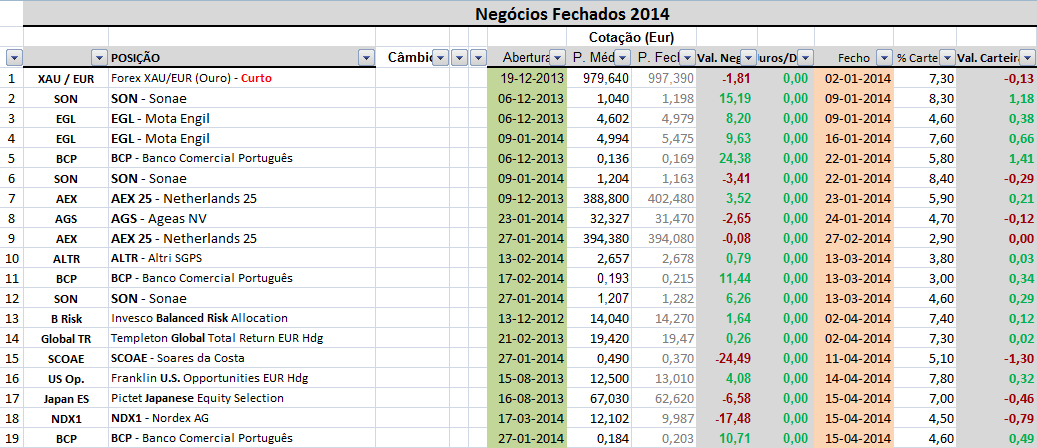Select the 'ALTR - Altri SGPS' position cell
This screenshot has width=1037, height=448.
242,258
